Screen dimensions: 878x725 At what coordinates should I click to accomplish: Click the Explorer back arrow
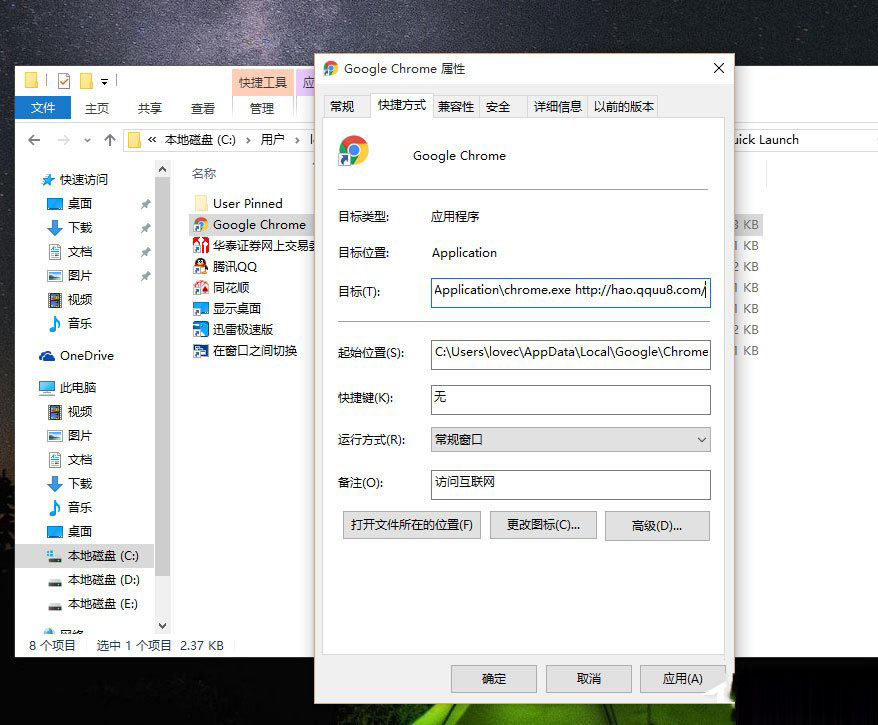point(34,140)
